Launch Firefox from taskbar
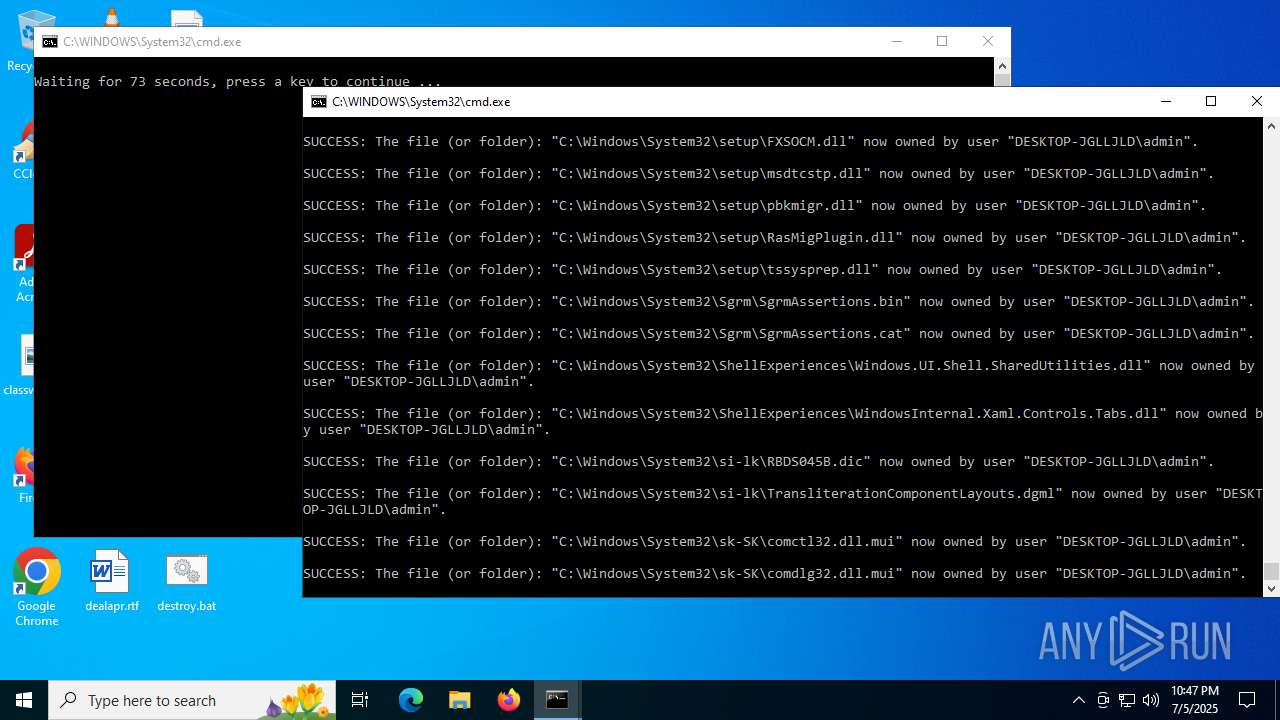1280x720 pixels. pos(508,700)
